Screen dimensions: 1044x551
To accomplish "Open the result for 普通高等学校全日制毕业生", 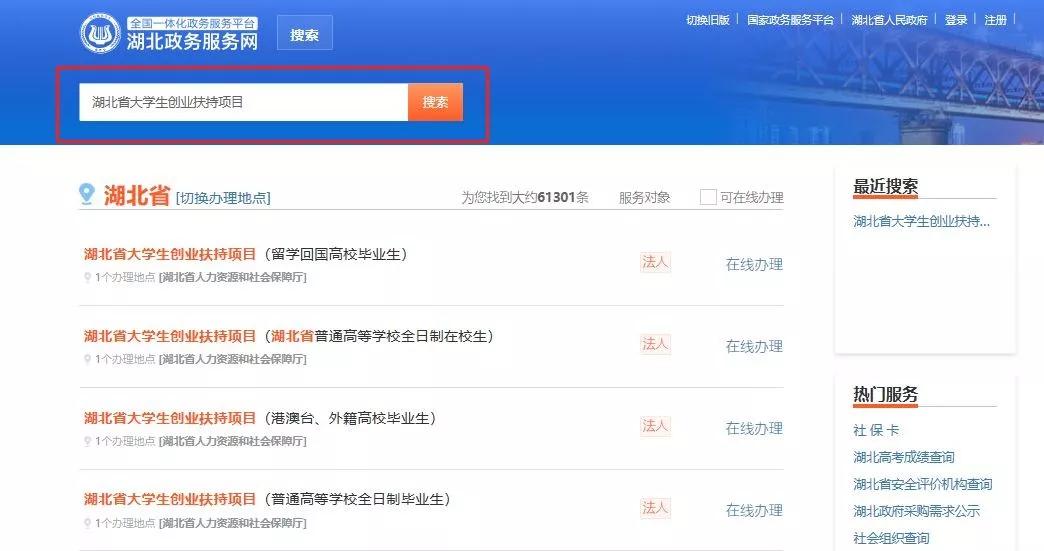I will (x=267, y=499).
